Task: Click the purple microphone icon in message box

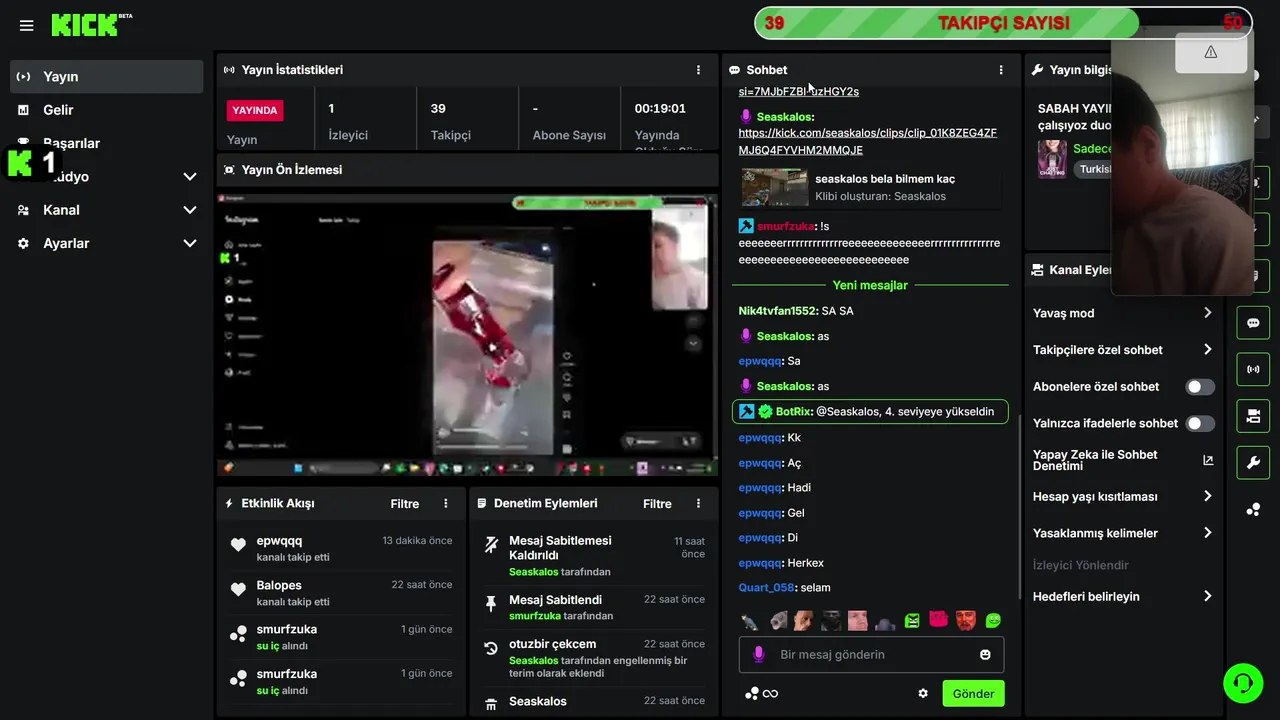Action: (759, 654)
